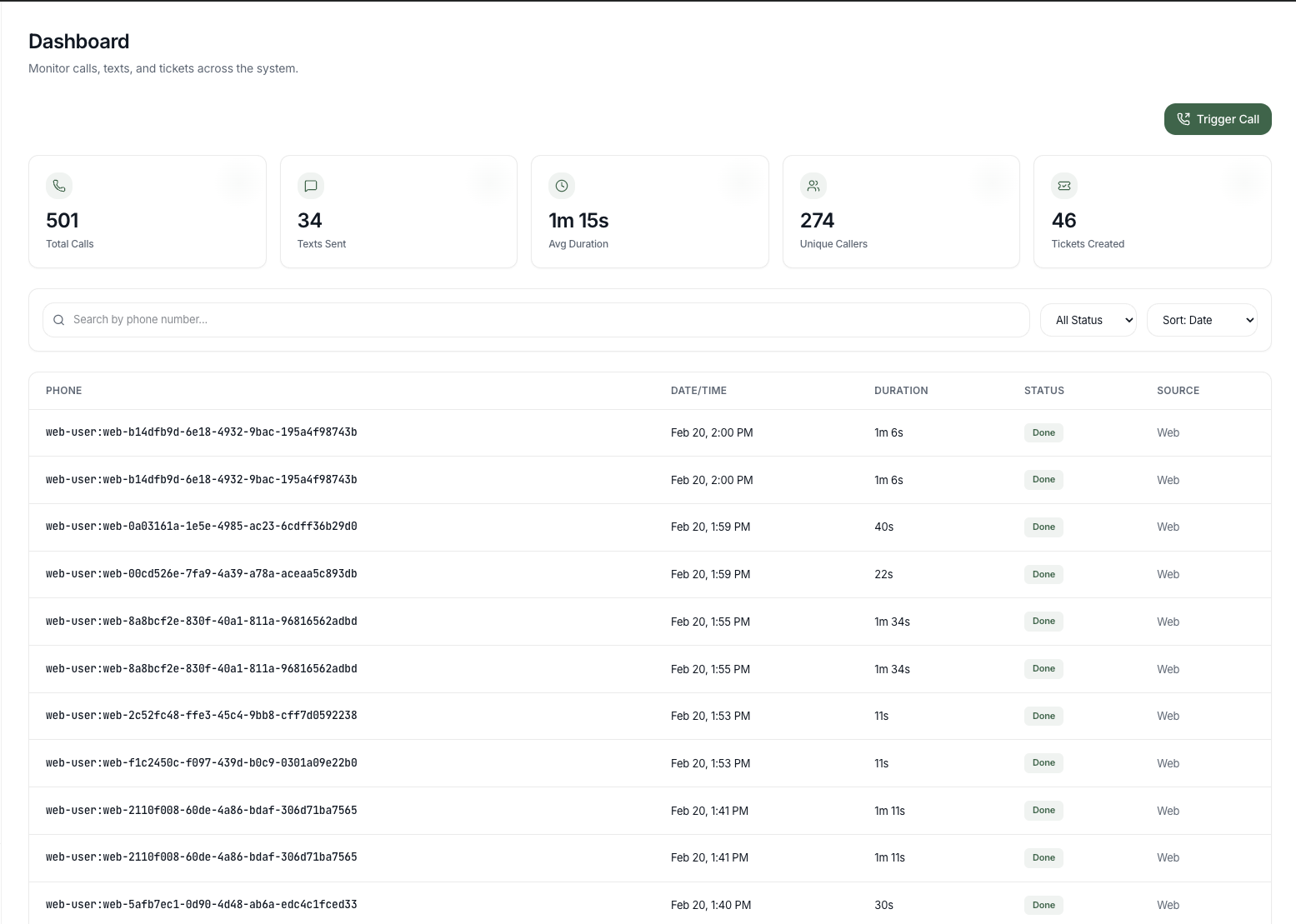Click the phone icon inside Trigger Call button
The image size is (1296, 924).
click(1183, 119)
